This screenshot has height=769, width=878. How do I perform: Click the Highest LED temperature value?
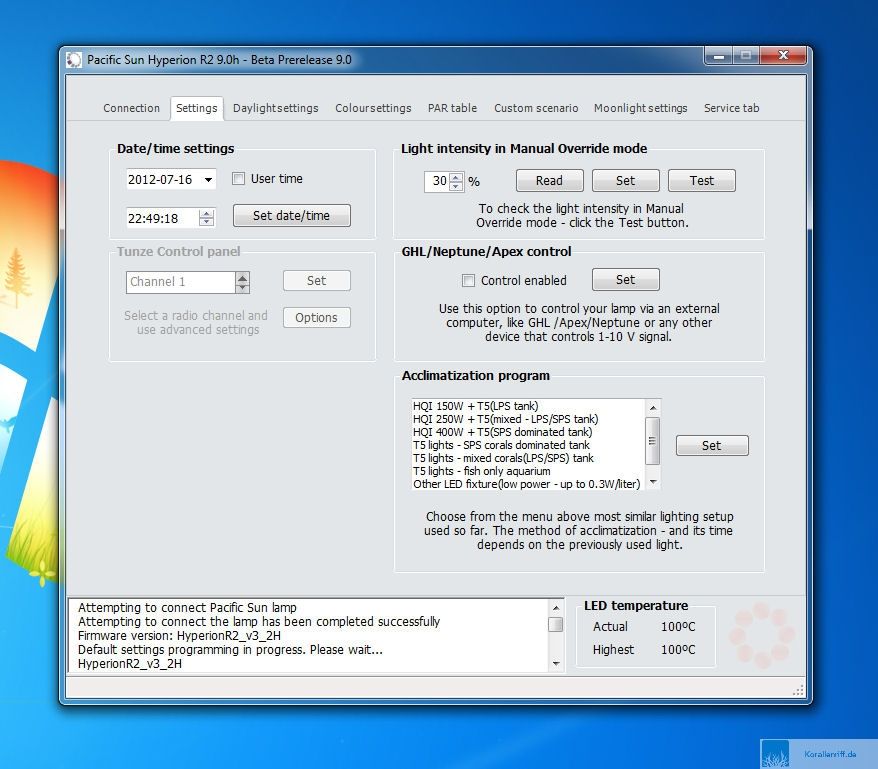(x=678, y=650)
